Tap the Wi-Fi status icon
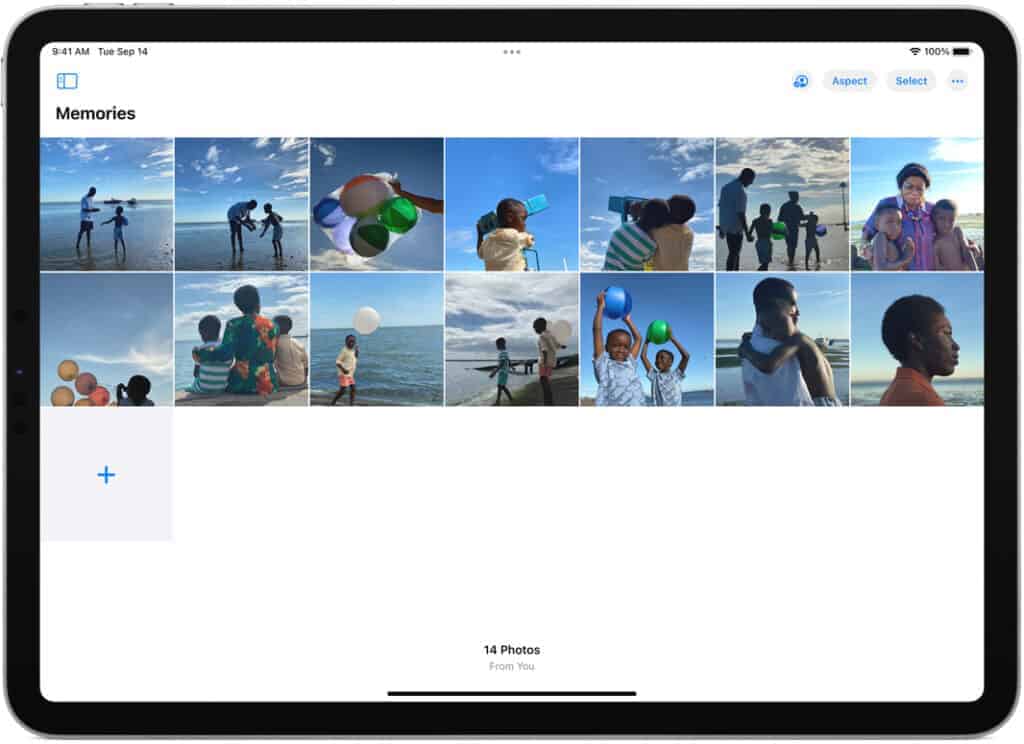Viewport: 1024px width, 744px height. [x=914, y=51]
